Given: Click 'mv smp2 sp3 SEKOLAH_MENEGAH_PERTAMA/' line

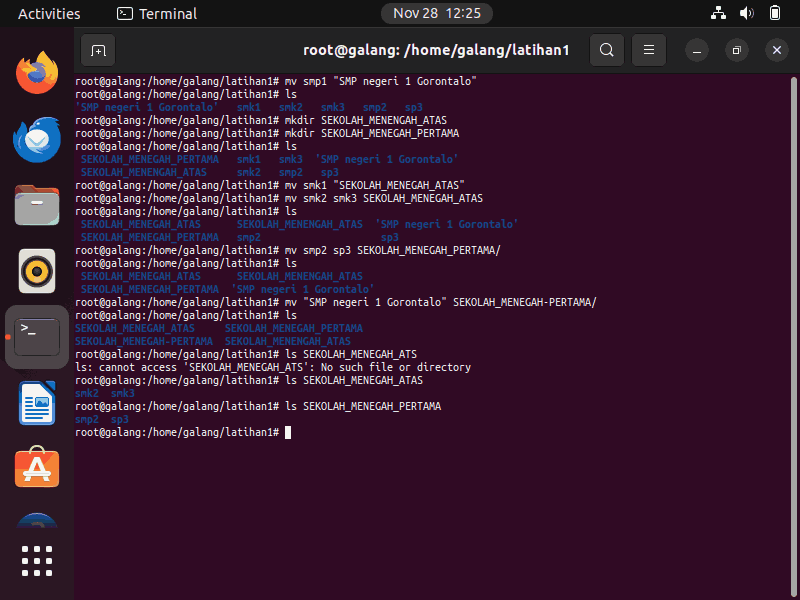Looking at the screenshot, I should (288, 251).
